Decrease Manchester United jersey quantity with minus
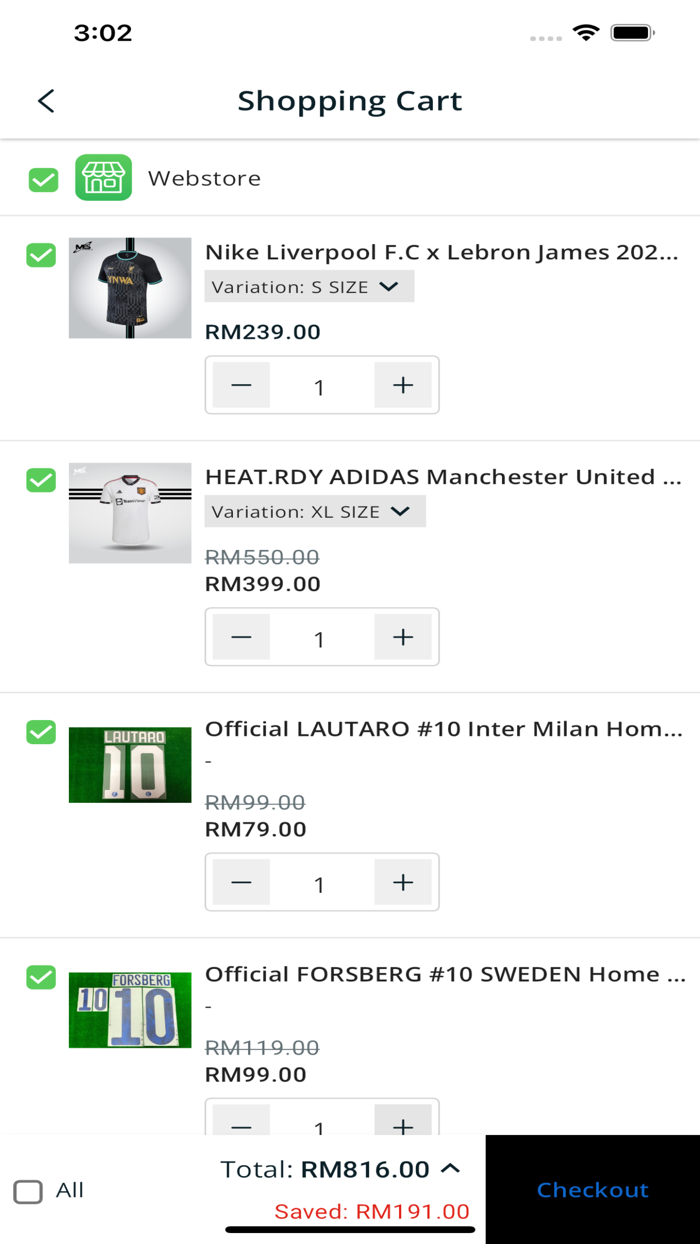Screen dimensions: 700x1244 [x=240, y=636]
